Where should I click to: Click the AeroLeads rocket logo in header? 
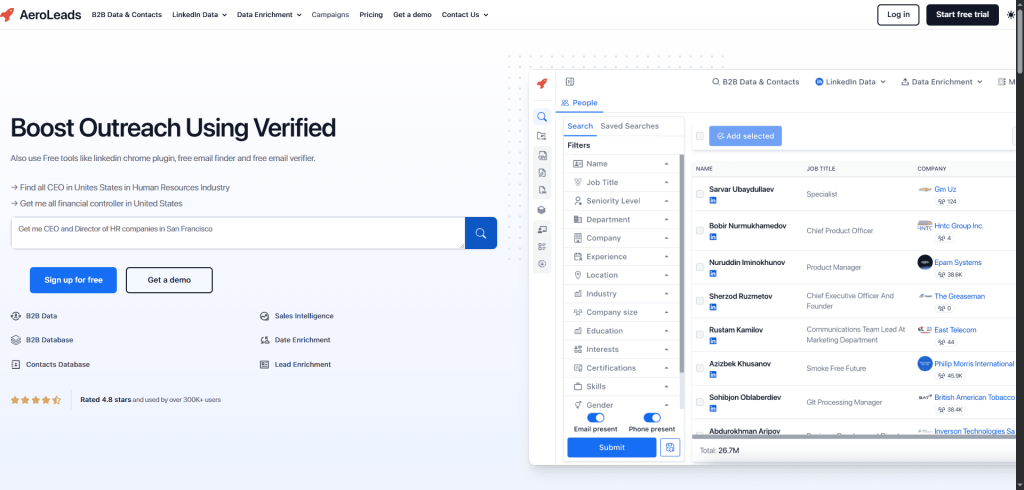[x=7, y=14]
